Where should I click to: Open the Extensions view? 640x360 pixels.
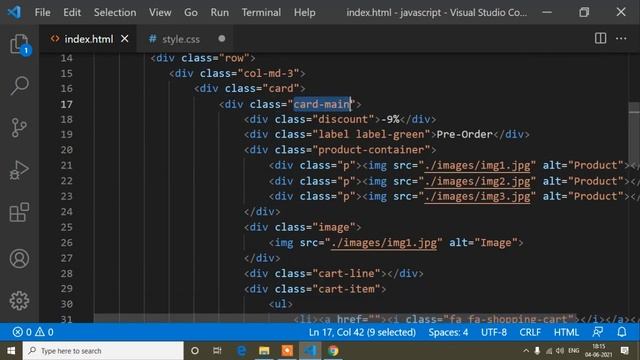pyautogui.click(x=19, y=212)
